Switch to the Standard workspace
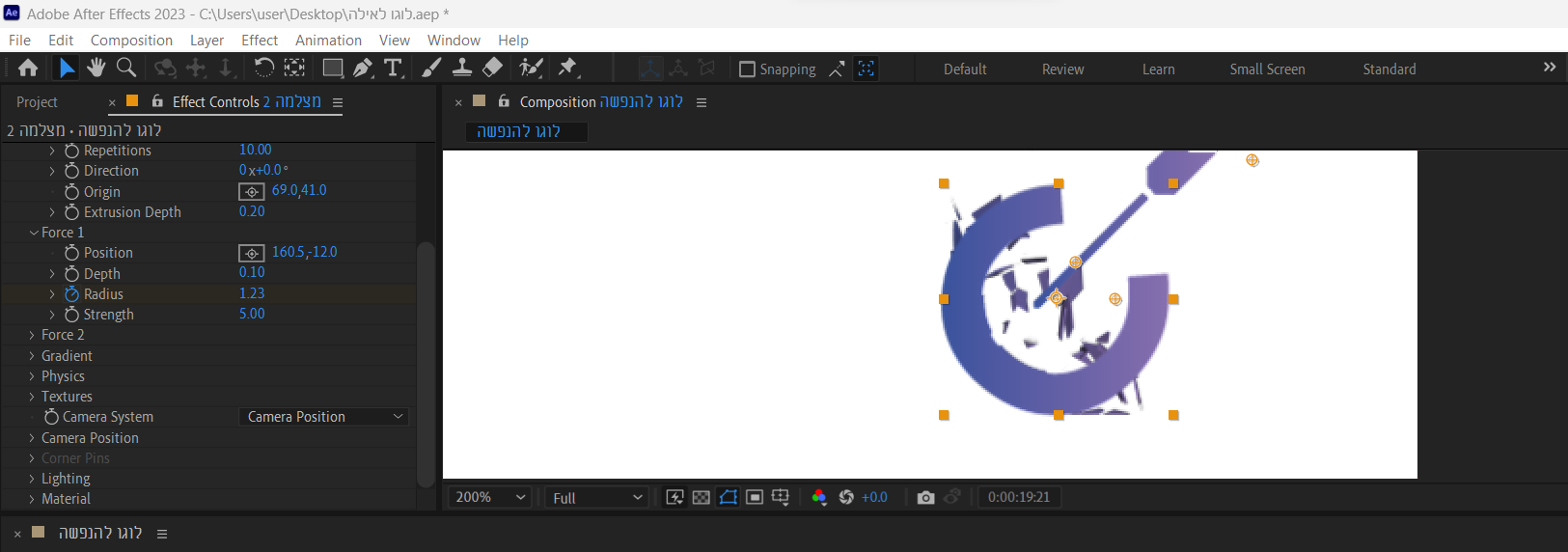The height and width of the screenshot is (552, 1568). 1389,69
